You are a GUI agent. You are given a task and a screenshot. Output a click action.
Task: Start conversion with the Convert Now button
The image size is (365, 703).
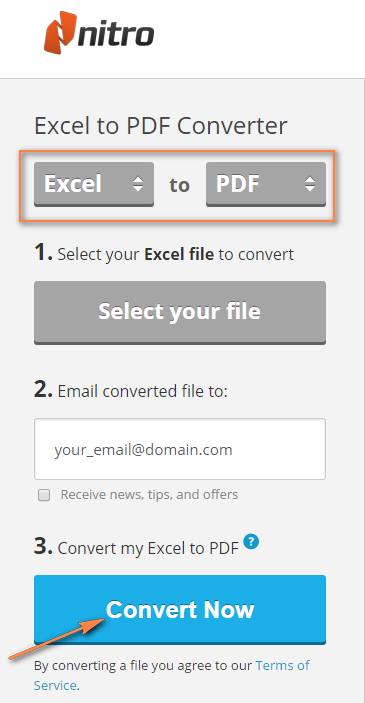coord(180,610)
